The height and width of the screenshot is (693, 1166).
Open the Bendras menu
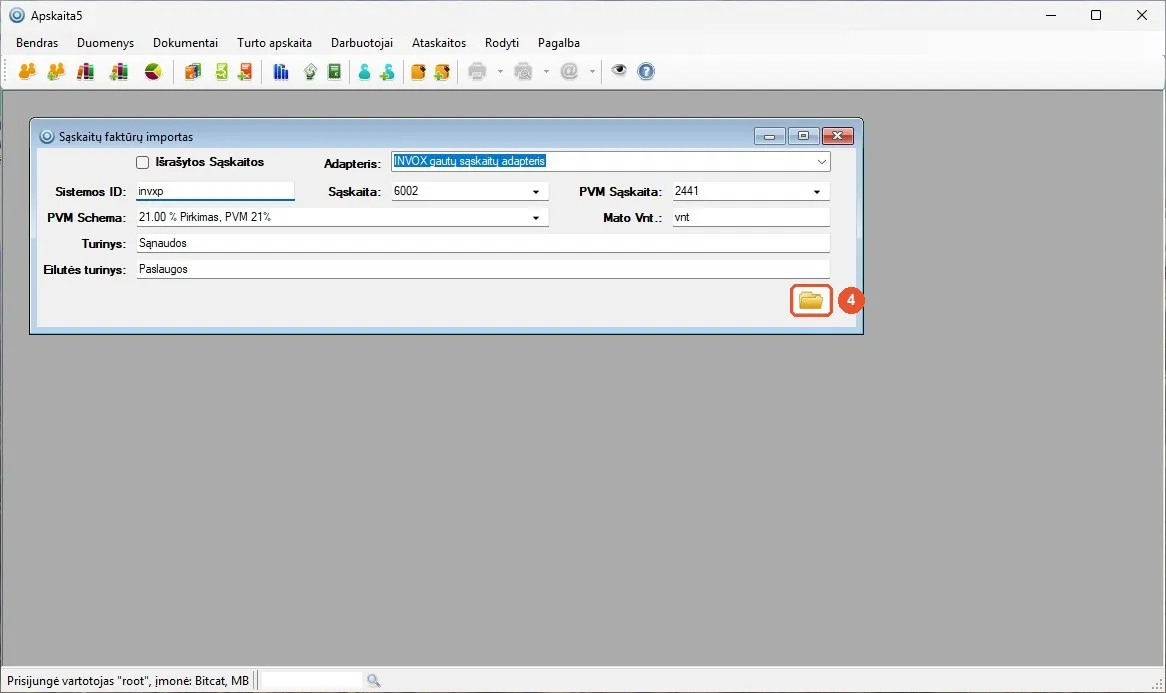[37, 43]
